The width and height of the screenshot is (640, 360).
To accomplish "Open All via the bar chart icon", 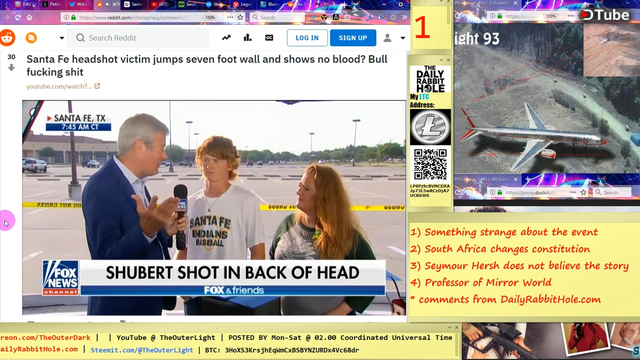I will click(x=247, y=38).
